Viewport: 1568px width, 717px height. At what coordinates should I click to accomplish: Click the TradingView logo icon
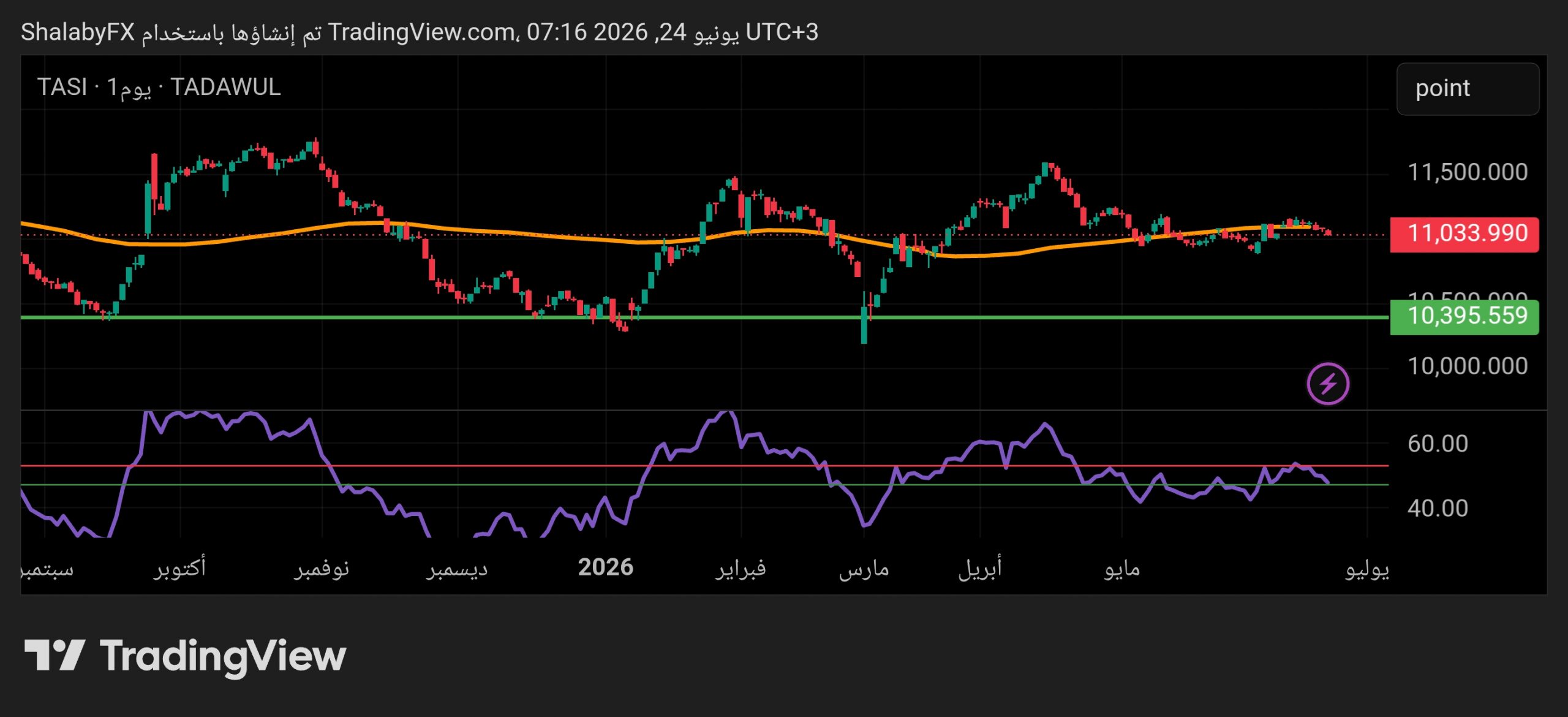(x=54, y=655)
